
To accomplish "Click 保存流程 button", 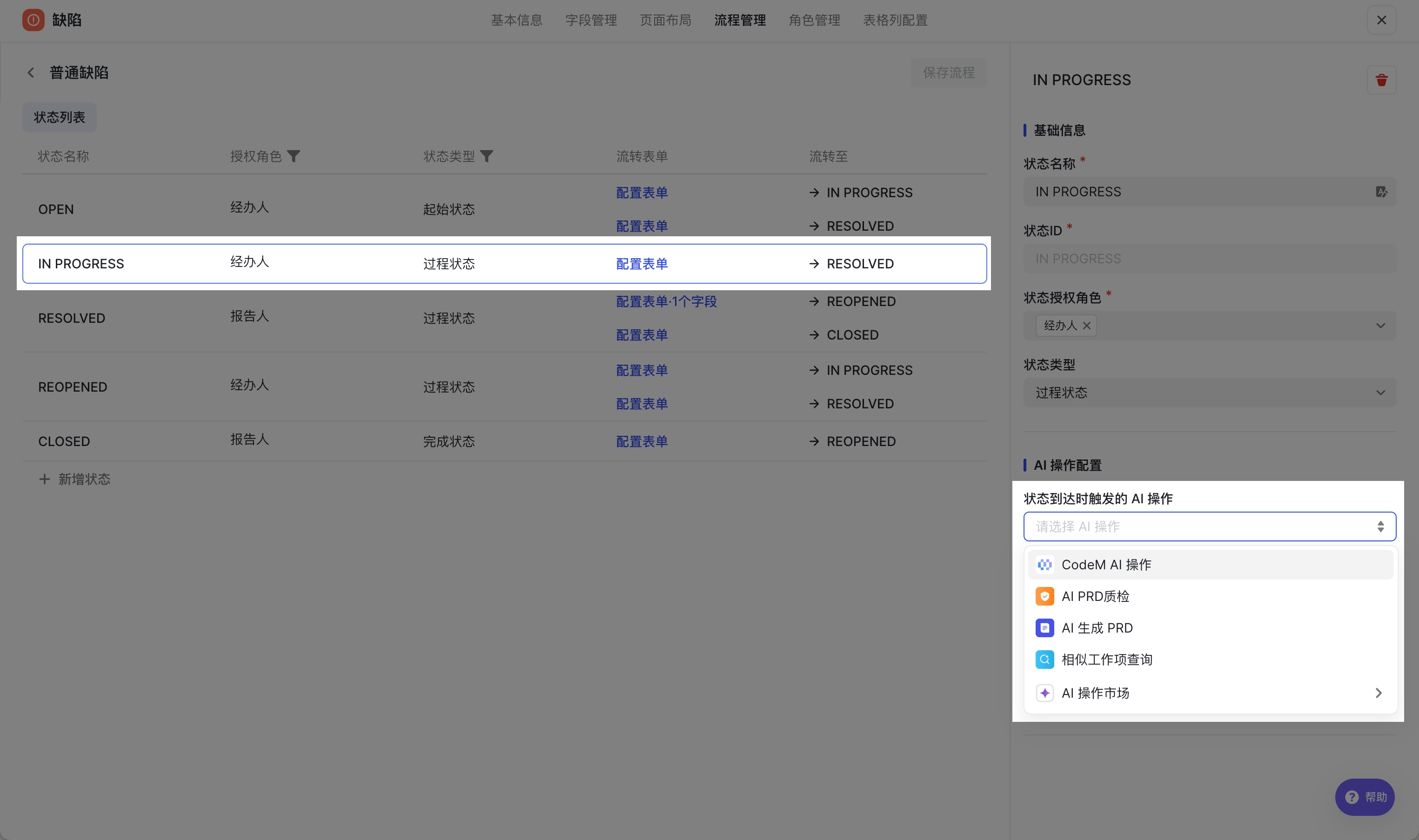I will pyautogui.click(x=949, y=73).
